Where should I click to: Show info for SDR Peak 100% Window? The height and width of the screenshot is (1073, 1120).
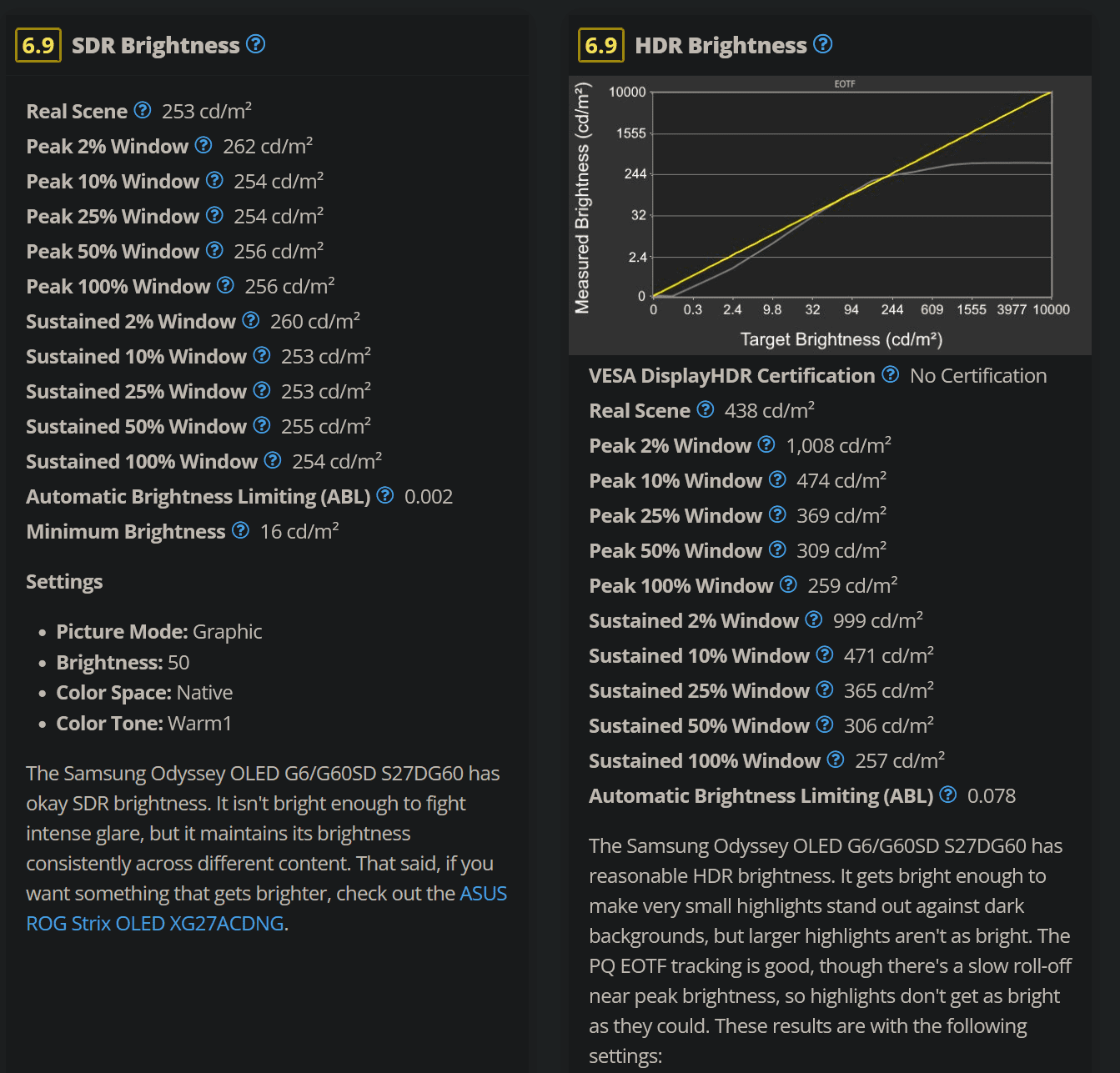tap(225, 285)
